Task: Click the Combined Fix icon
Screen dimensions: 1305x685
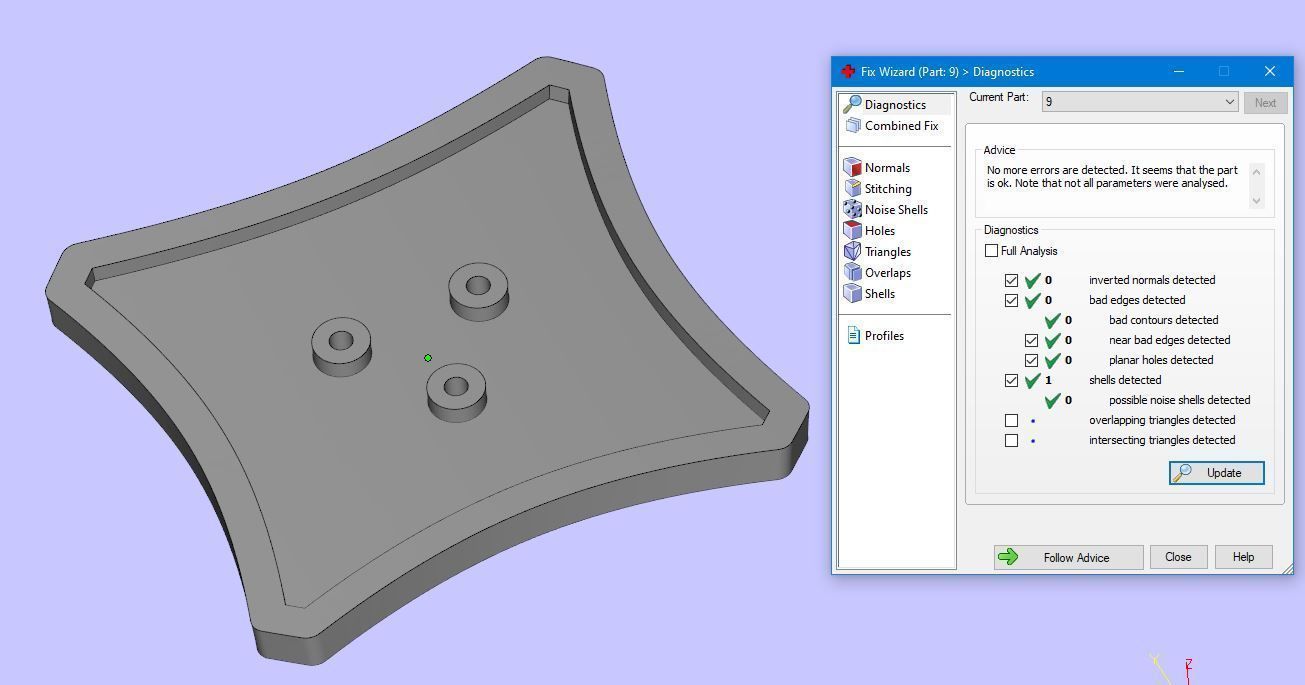Action: click(x=853, y=126)
